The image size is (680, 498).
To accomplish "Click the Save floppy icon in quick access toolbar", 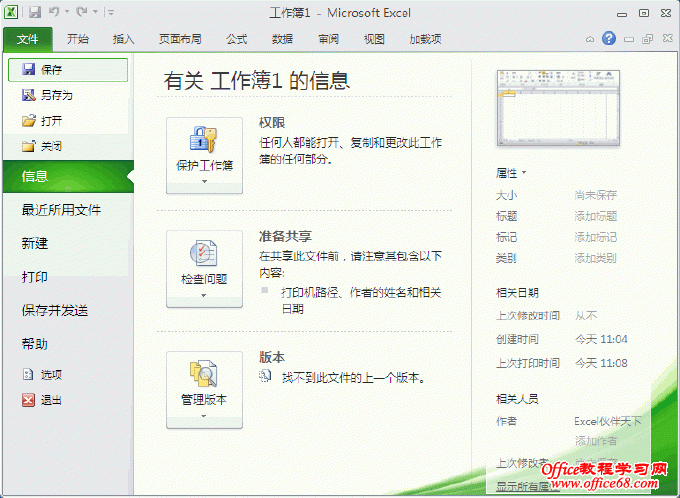I will click(x=35, y=12).
